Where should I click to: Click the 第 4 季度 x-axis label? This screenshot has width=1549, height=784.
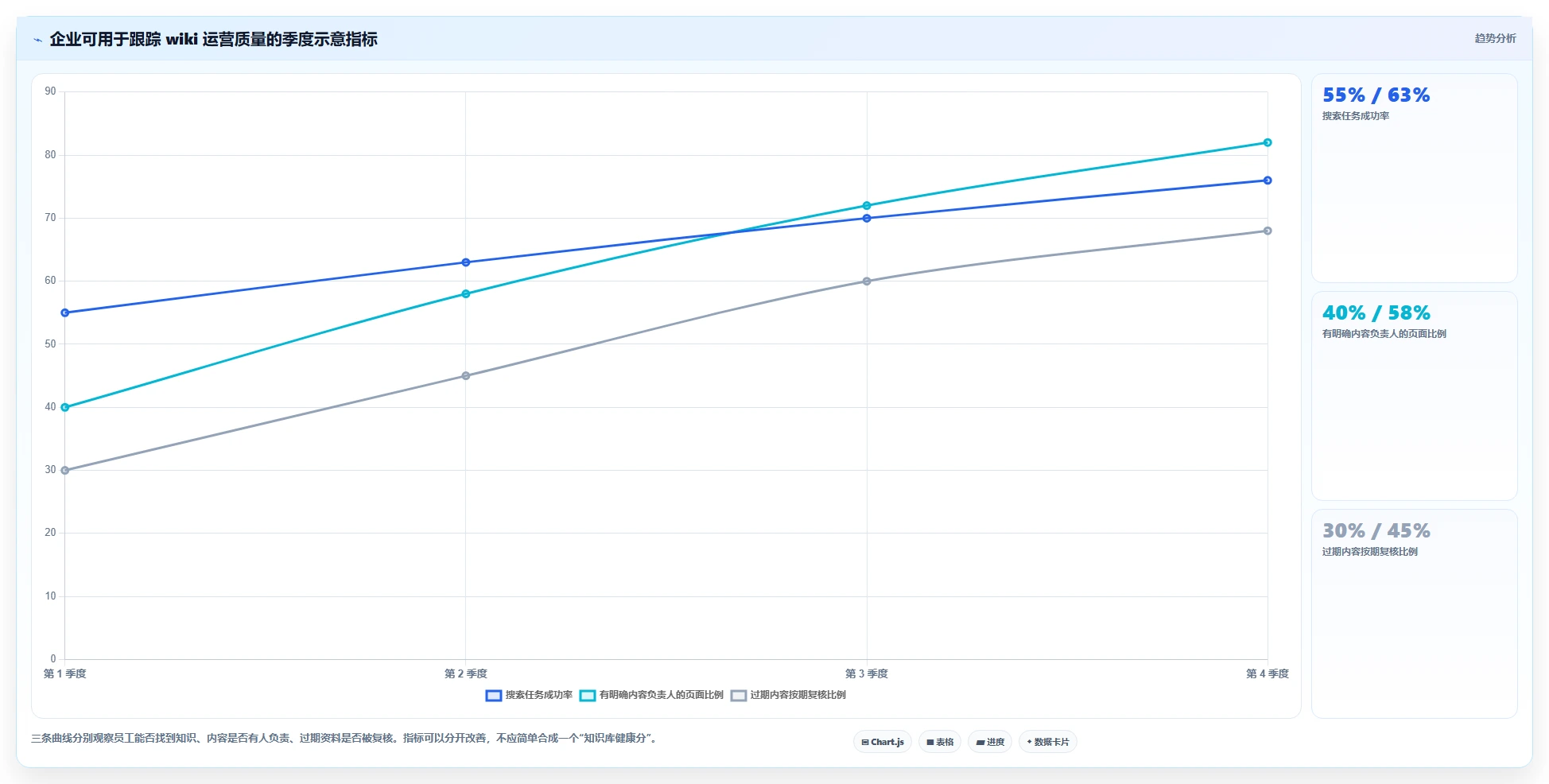pos(1268,673)
